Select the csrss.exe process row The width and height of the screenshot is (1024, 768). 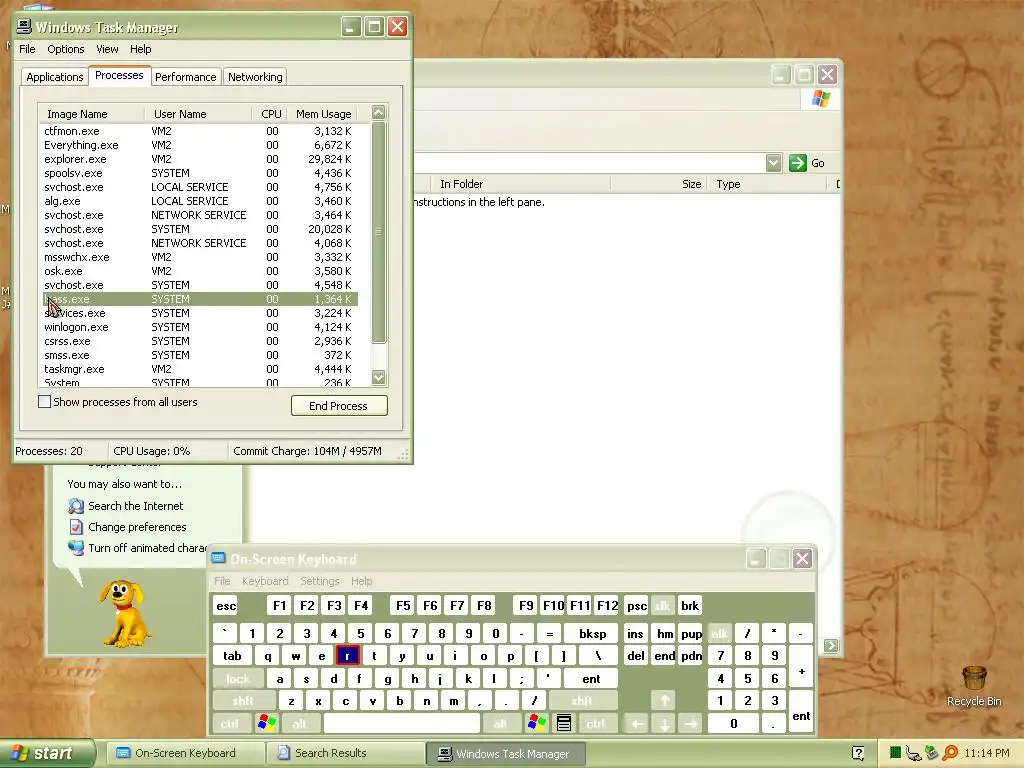tap(198, 341)
